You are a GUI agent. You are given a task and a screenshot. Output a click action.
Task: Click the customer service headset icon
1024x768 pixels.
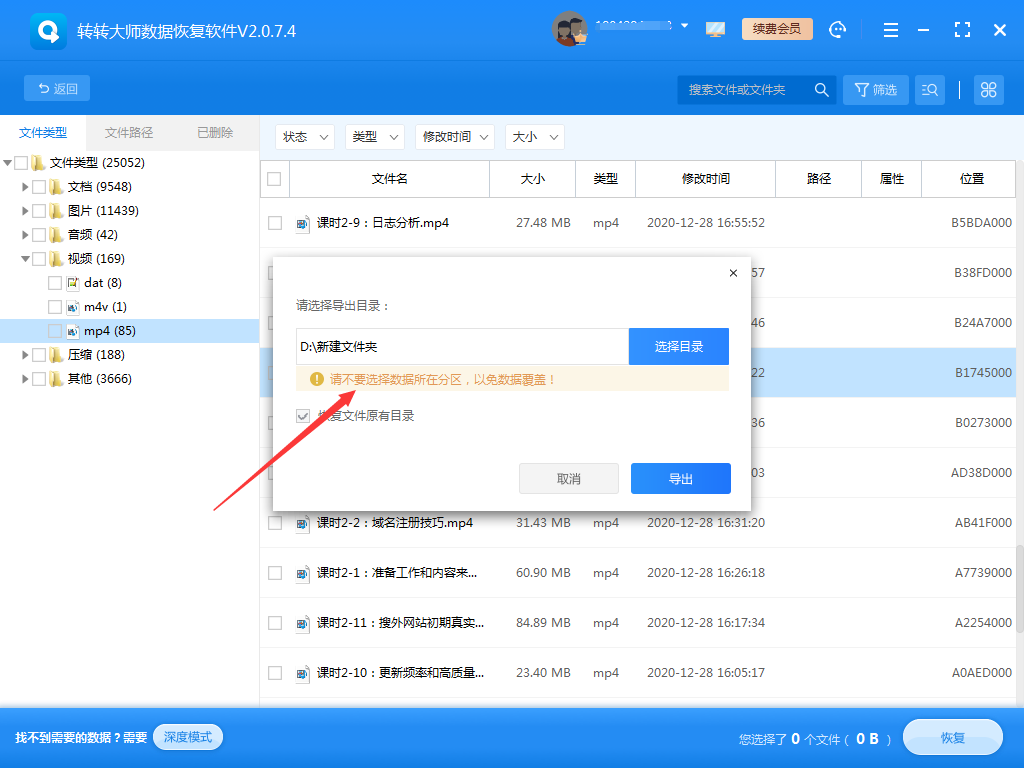click(838, 29)
